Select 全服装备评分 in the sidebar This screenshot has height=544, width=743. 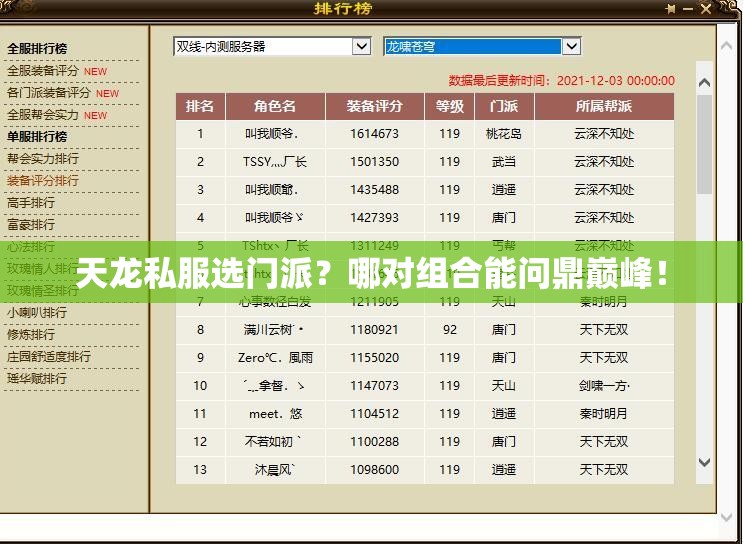pyautogui.click(x=43, y=71)
